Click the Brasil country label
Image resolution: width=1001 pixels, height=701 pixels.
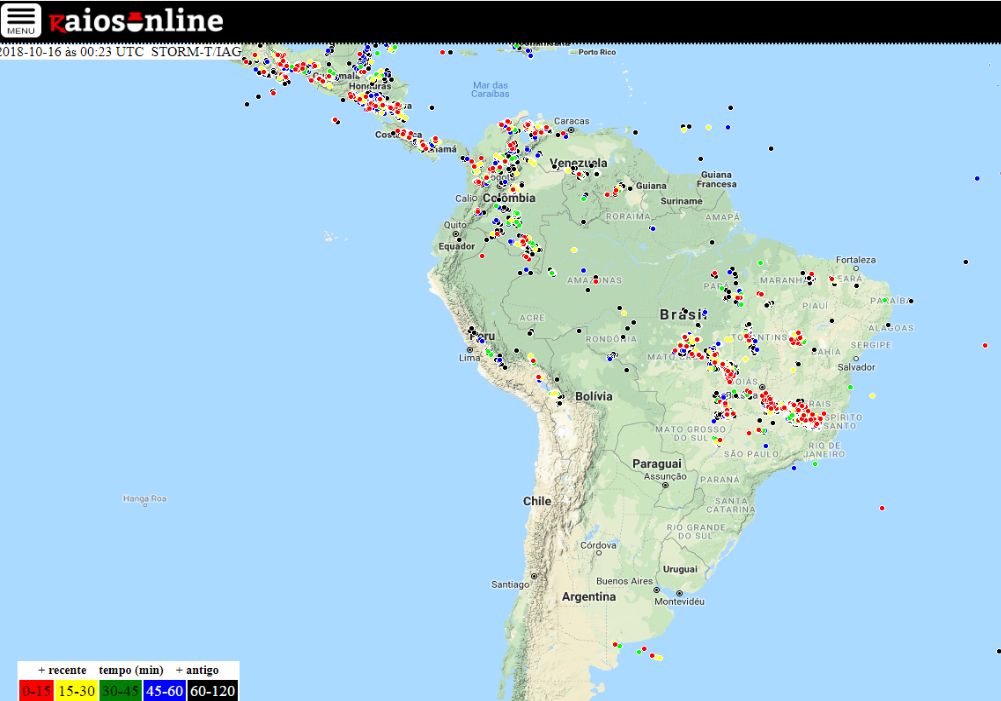tap(680, 314)
